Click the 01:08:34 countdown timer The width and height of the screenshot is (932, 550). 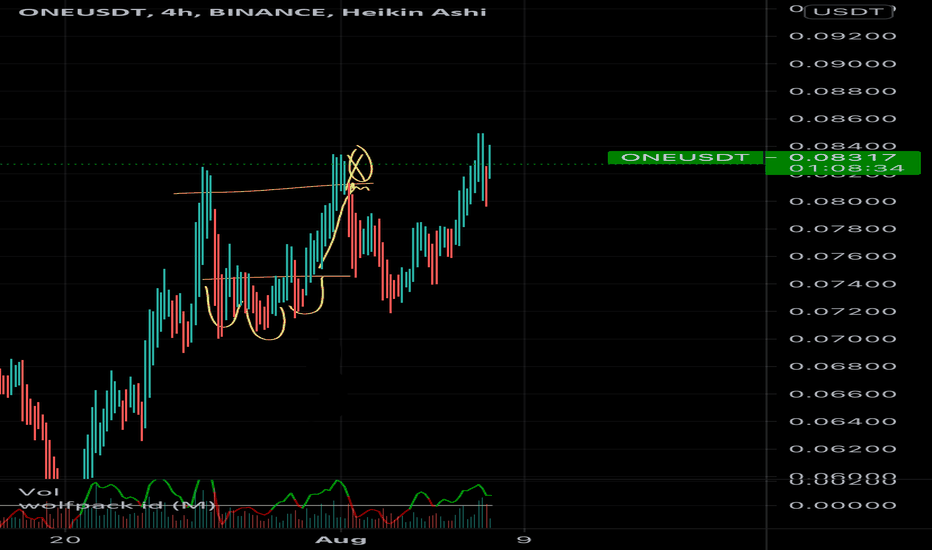coord(846,168)
